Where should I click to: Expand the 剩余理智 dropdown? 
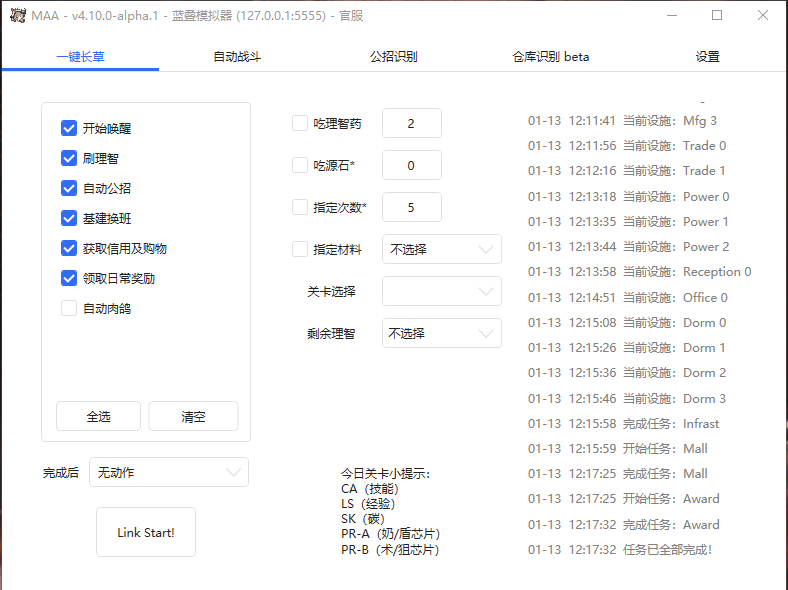[x=442, y=333]
